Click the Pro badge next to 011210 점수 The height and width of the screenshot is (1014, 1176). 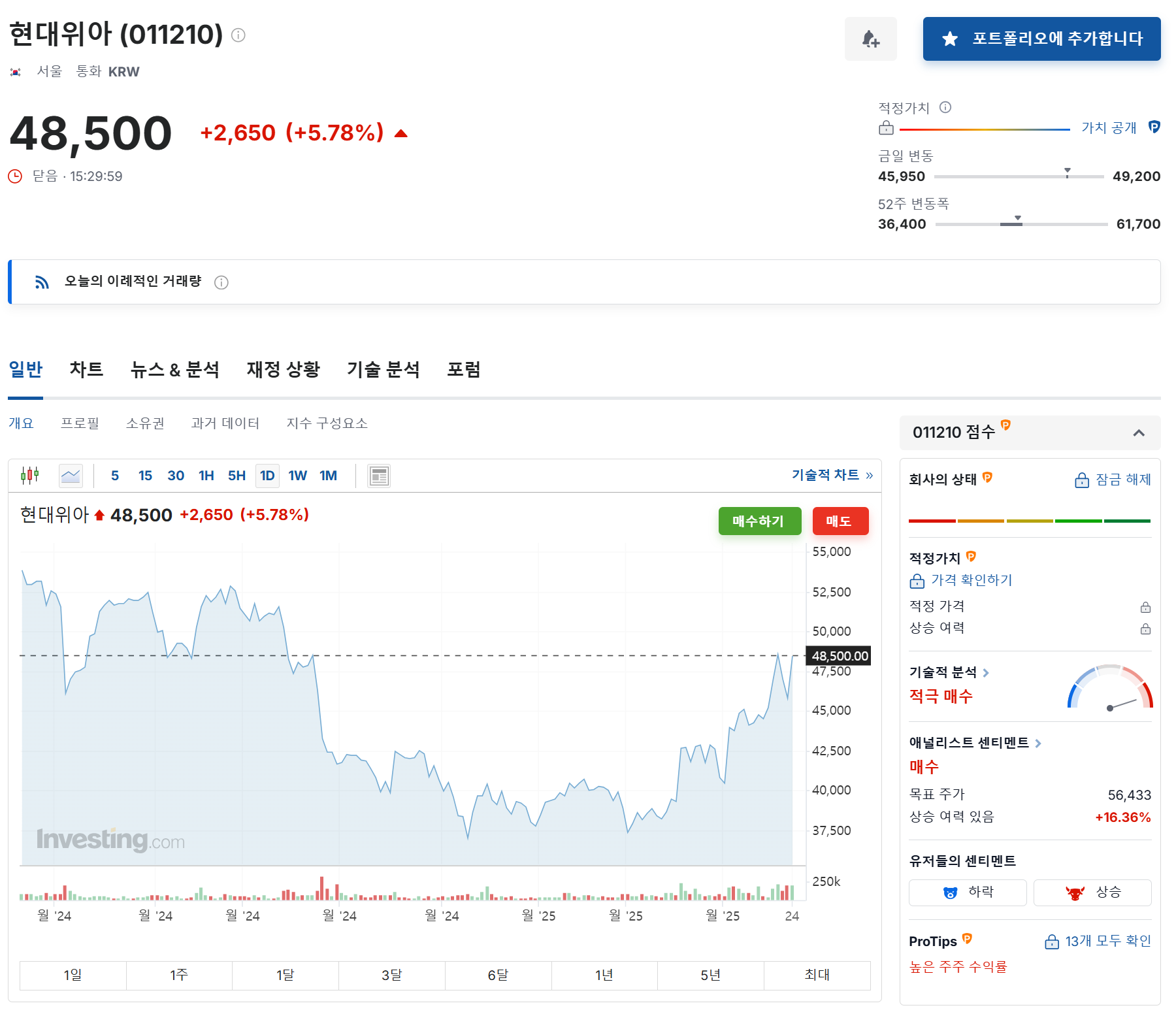1005,425
